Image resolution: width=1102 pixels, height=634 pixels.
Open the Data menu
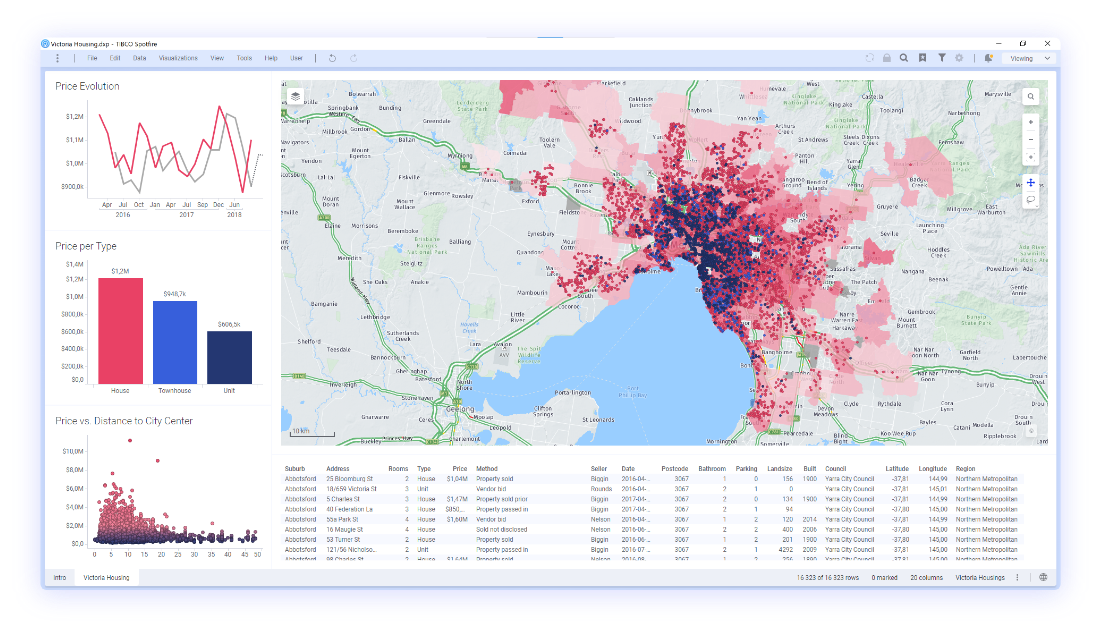click(139, 58)
